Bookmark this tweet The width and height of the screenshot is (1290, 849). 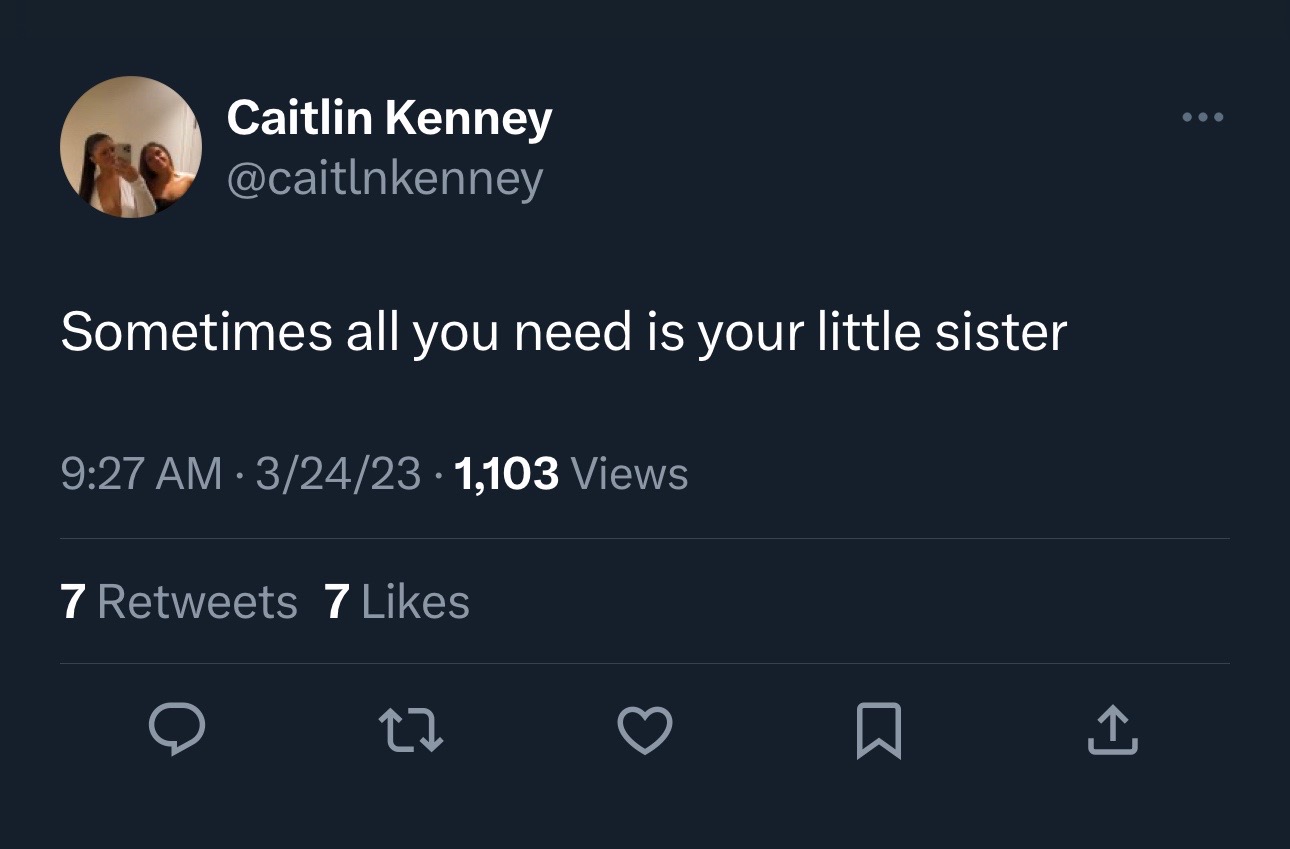879,730
